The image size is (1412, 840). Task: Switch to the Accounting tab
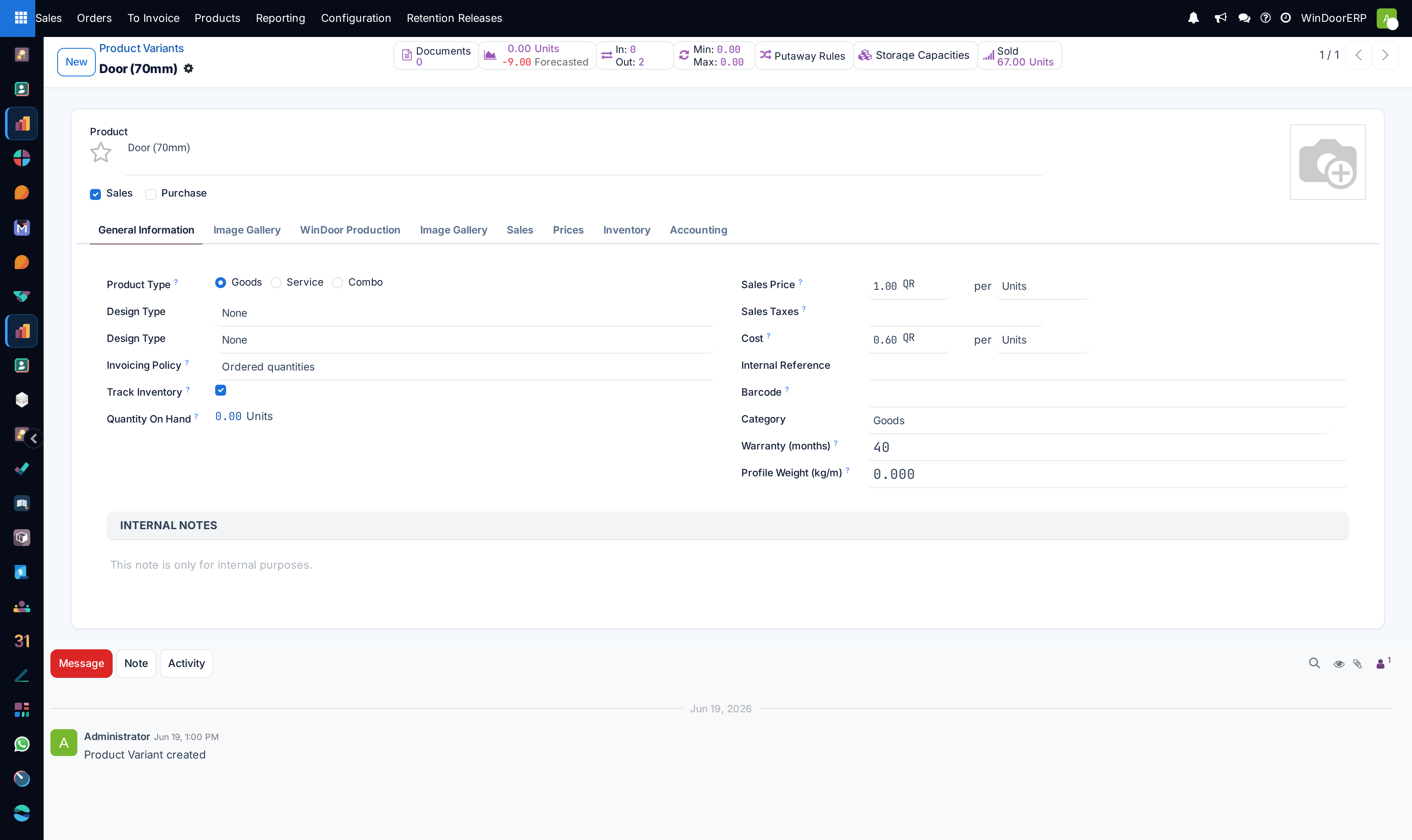(x=698, y=230)
